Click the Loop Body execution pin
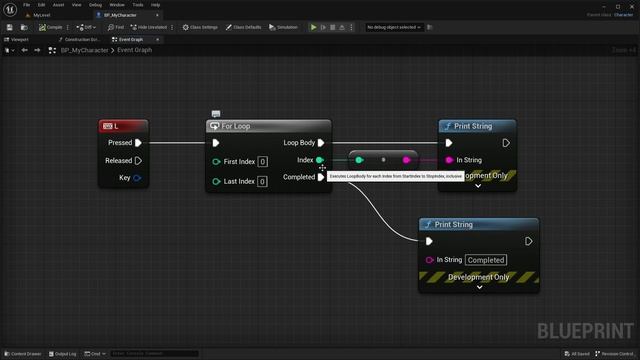This screenshot has height=360, width=640. click(x=321, y=143)
